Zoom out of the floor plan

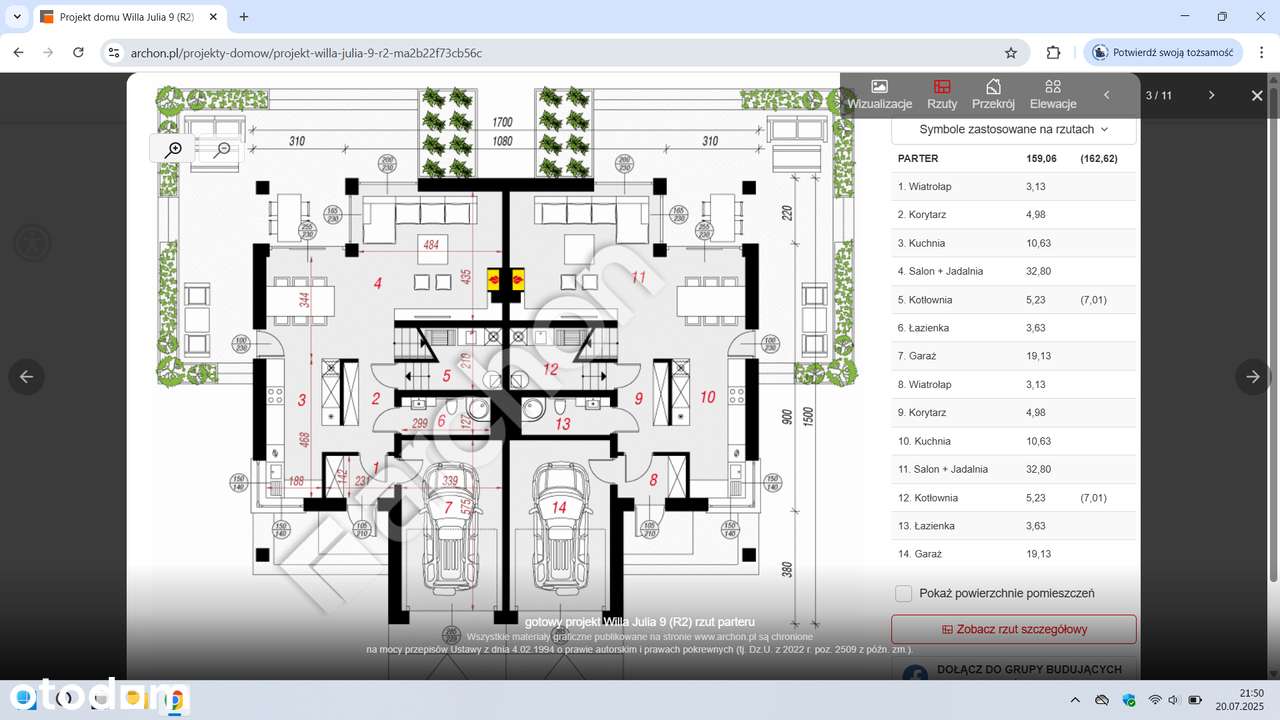tap(222, 149)
